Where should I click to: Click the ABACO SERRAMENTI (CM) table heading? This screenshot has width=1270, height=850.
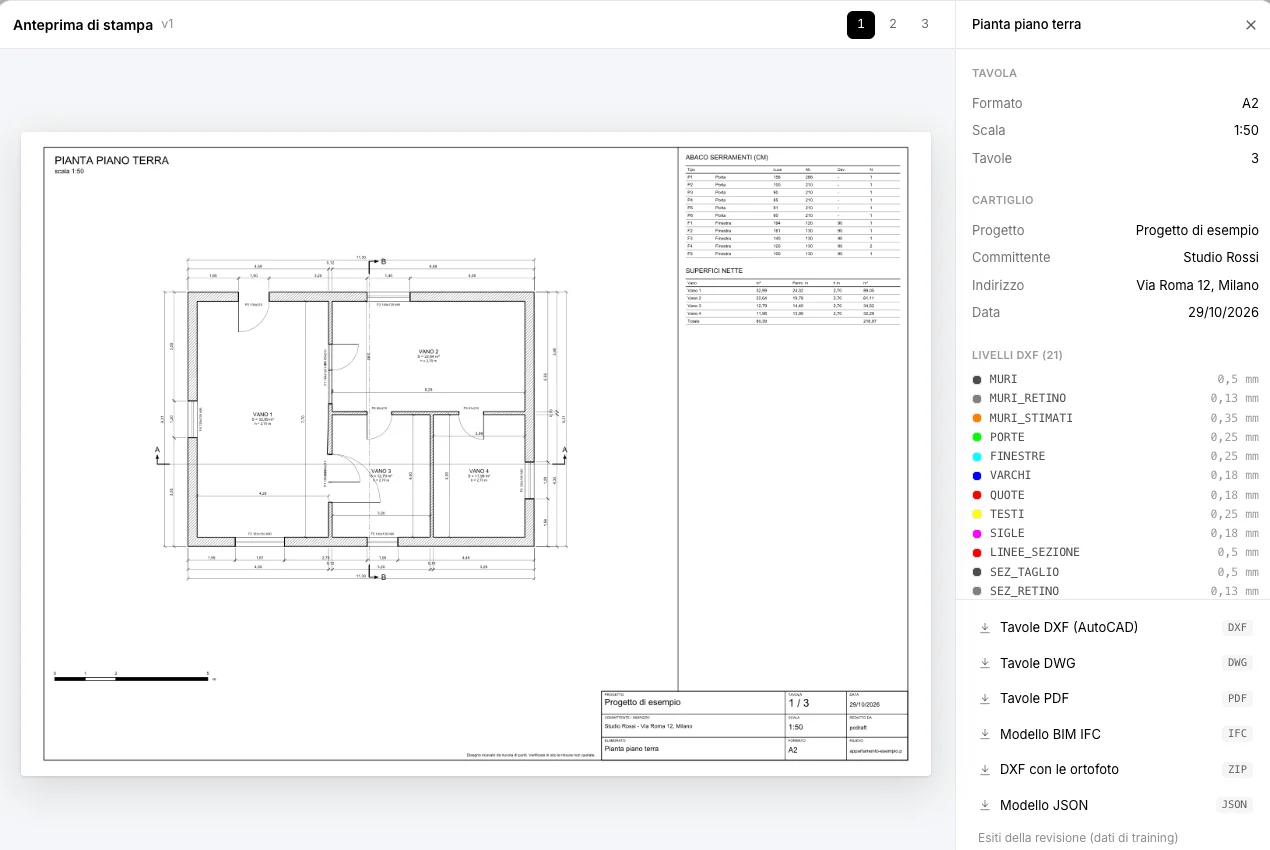727,157
